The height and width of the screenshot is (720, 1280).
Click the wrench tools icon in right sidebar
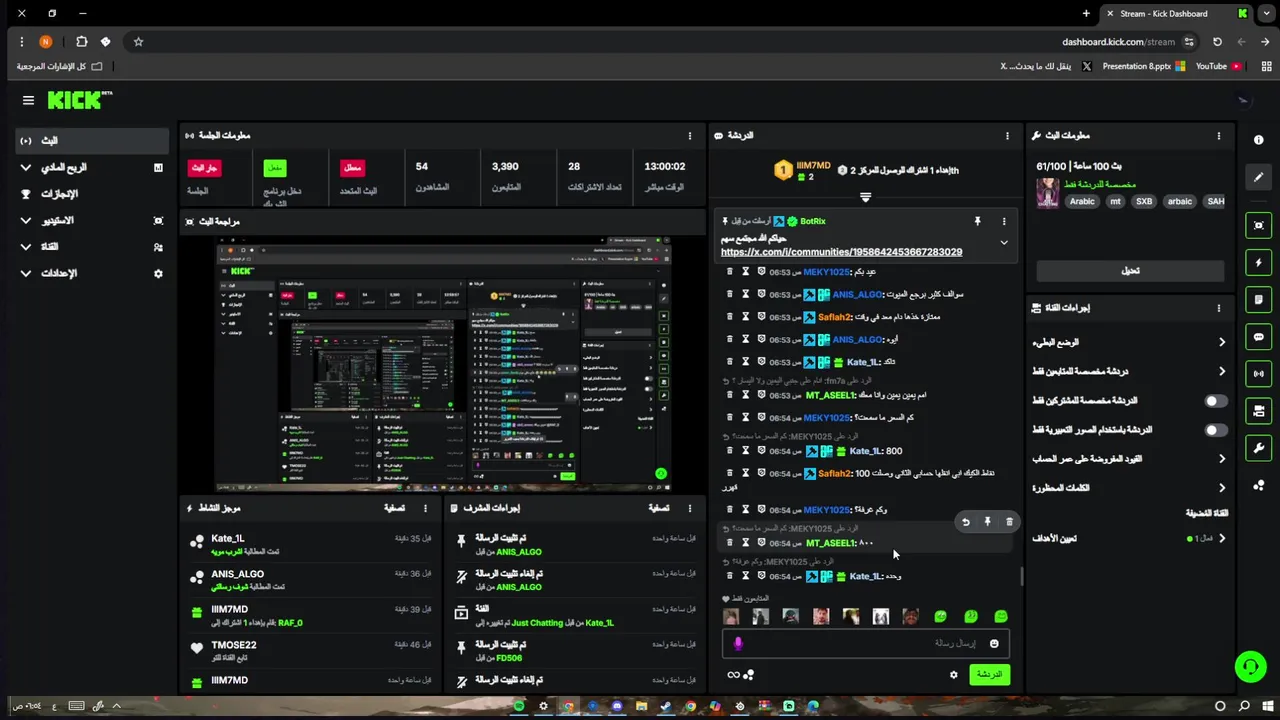(x=1259, y=448)
